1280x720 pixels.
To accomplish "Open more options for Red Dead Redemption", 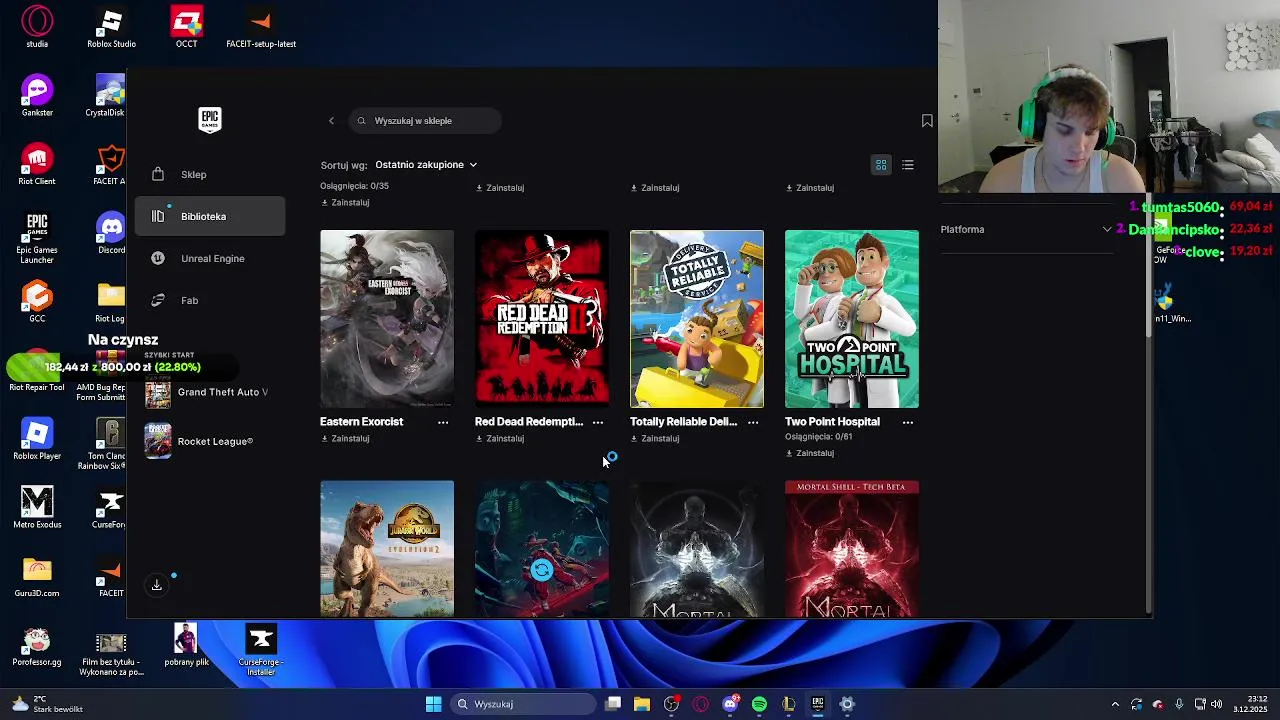I will point(598,422).
